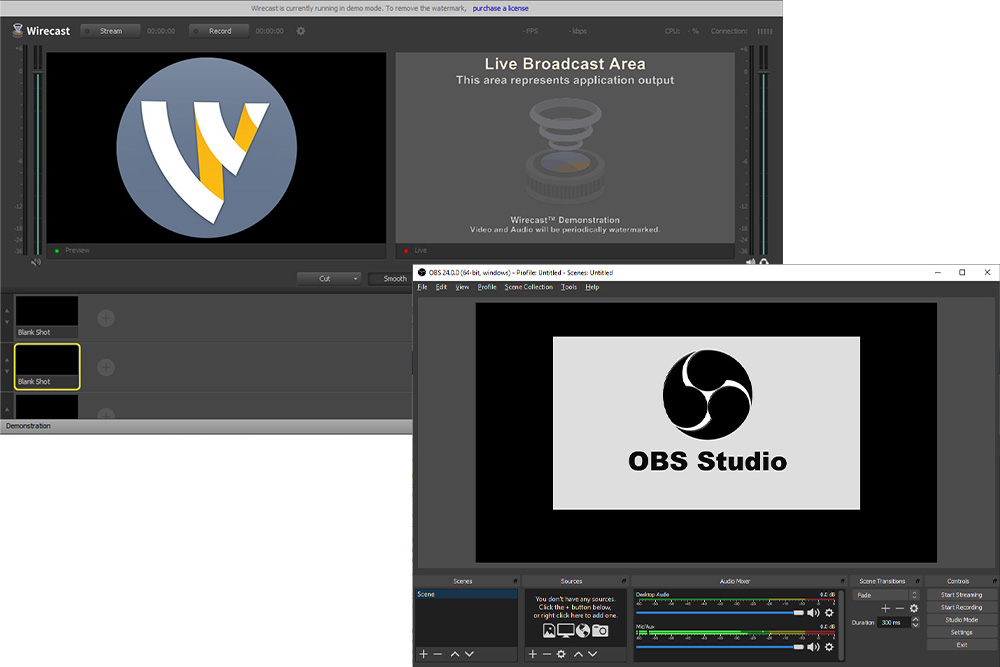The width and height of the screenshot is (1000, 667).
Task: Click Exit in OBS Controls
Action: [x=961, y=645]
